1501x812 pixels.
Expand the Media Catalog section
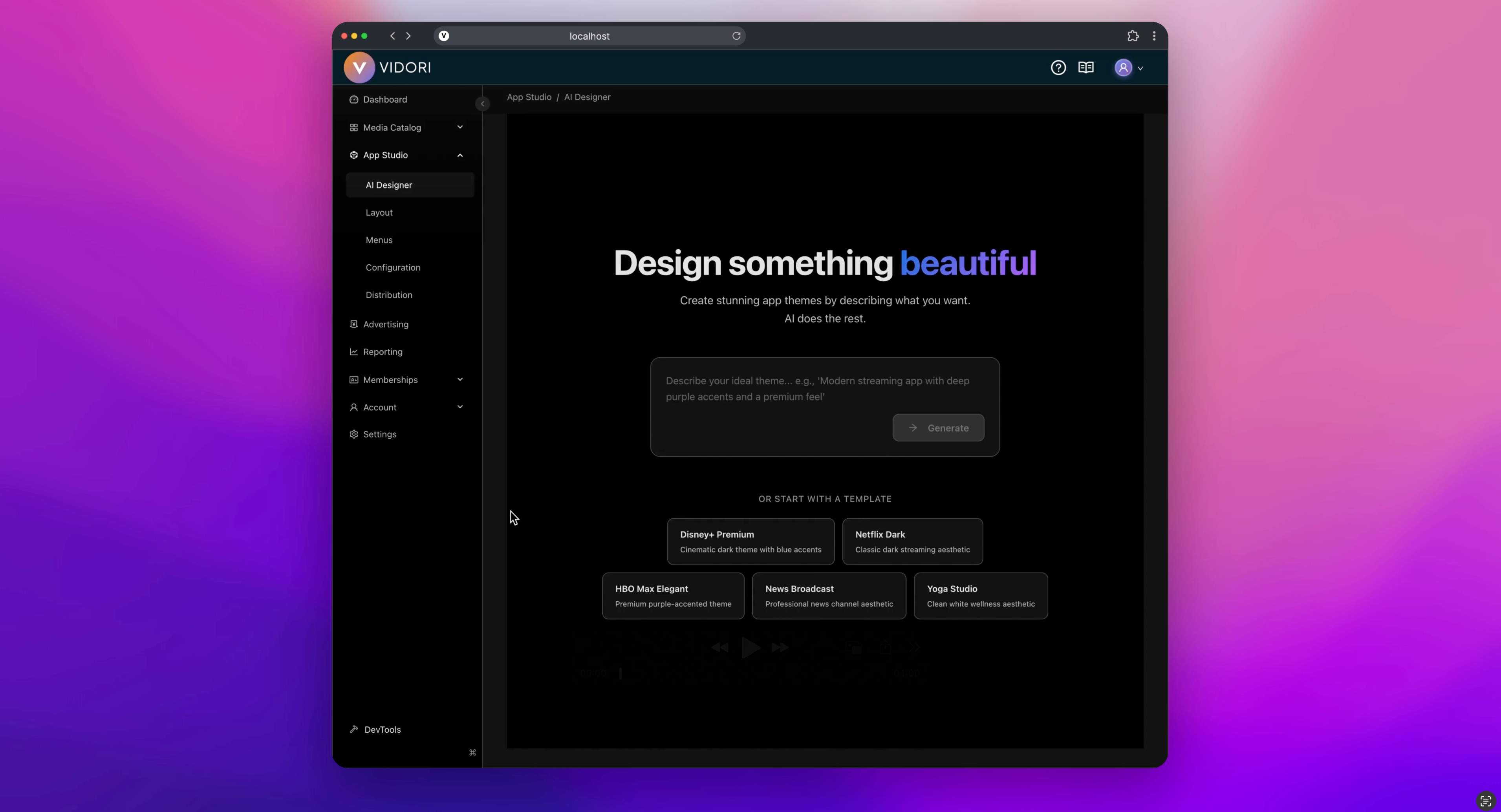coord(460,127)
